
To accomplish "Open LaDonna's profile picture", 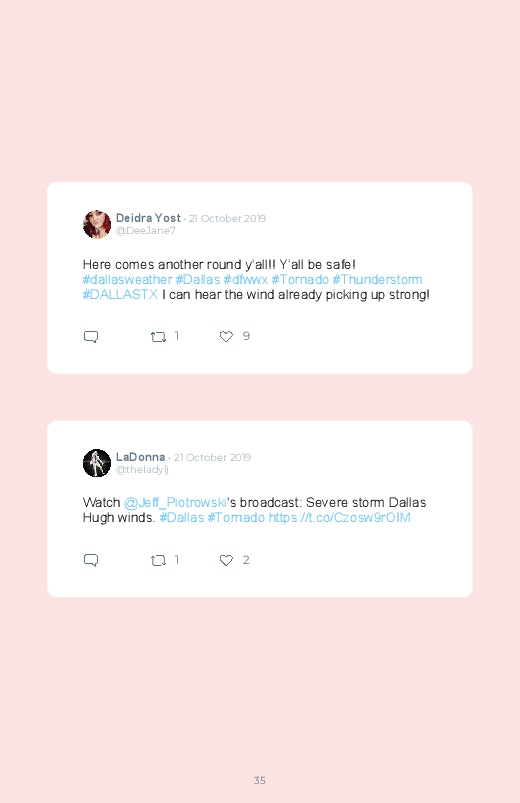I will click(97, 463).
